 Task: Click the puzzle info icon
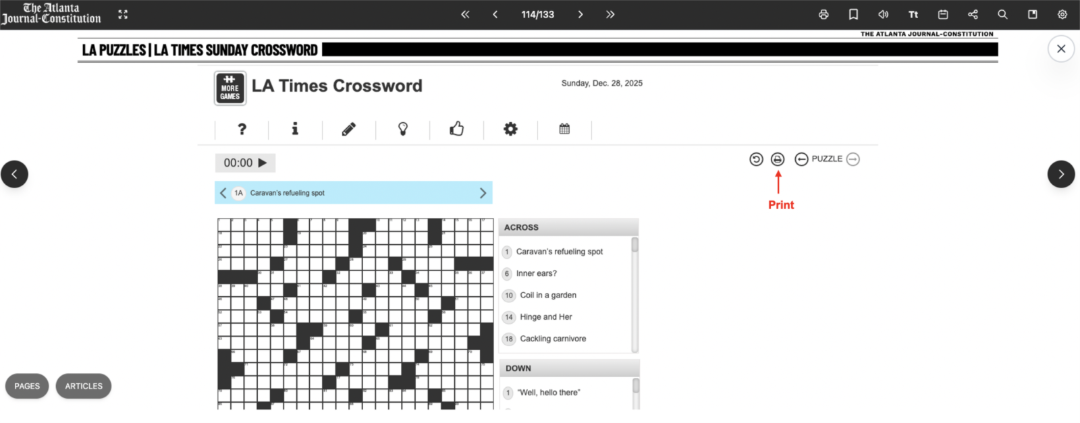(x=295, y=129)
